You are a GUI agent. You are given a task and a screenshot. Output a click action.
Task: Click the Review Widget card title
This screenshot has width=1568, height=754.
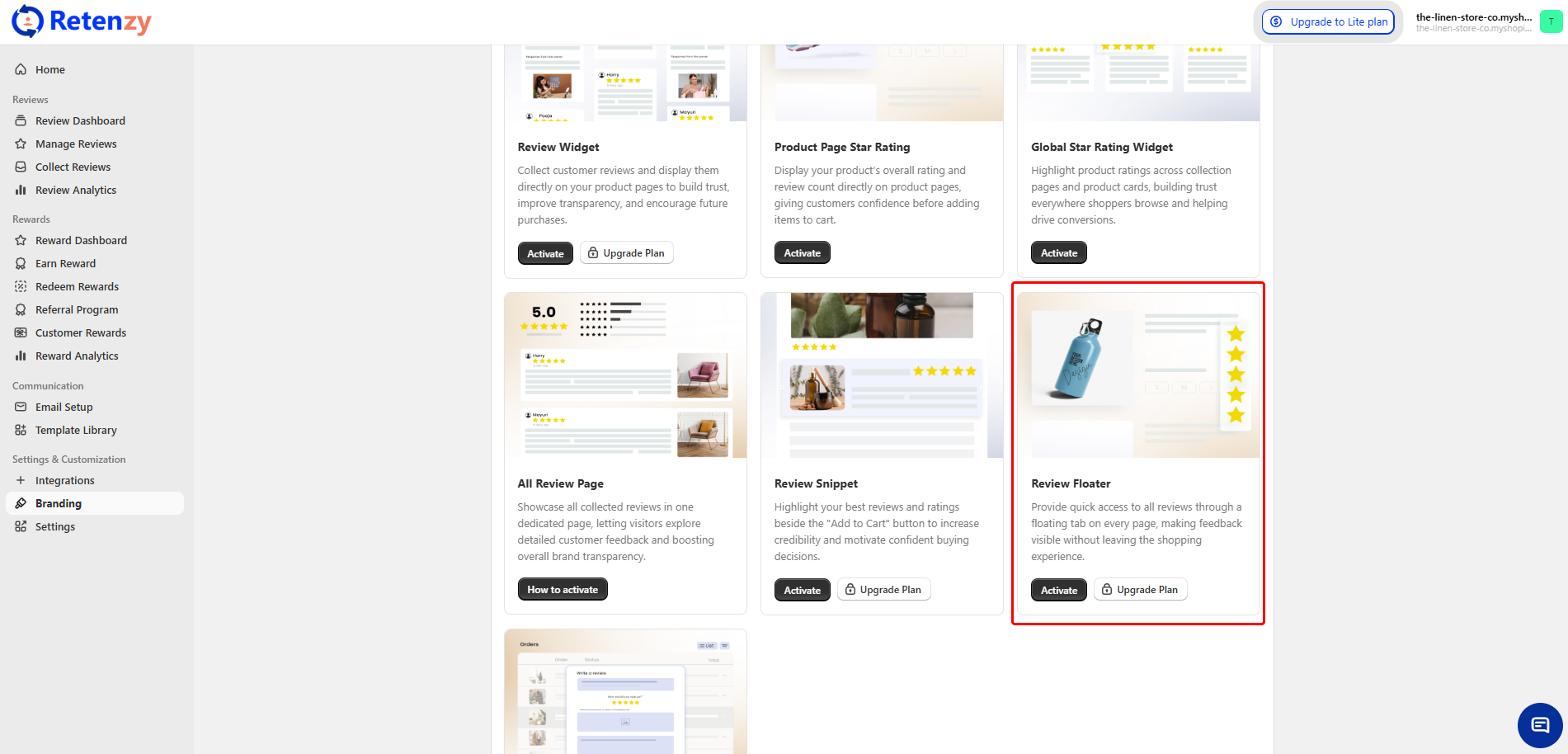click(558, 147)
